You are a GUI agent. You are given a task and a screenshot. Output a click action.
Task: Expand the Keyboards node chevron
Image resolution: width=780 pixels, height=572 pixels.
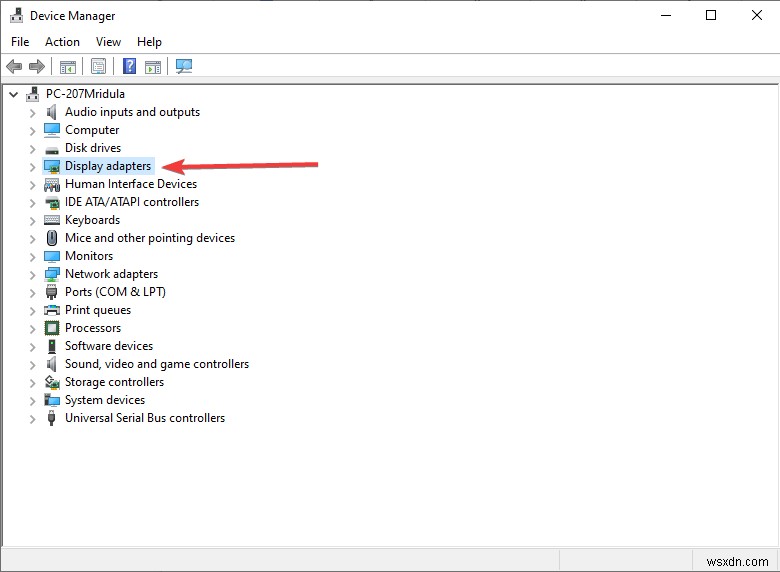tap(32, 221)
